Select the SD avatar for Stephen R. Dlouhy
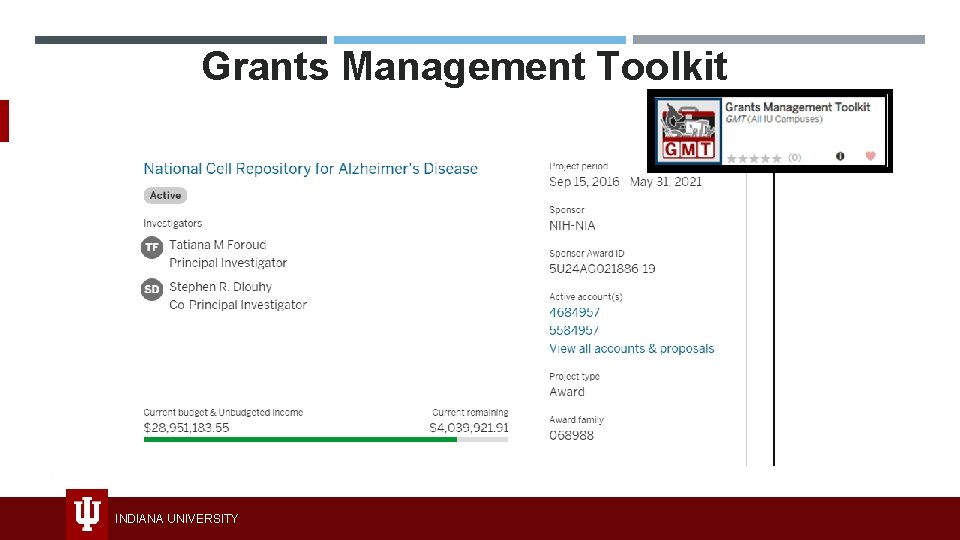Screen dimensions: 960x540 point(152,289)
